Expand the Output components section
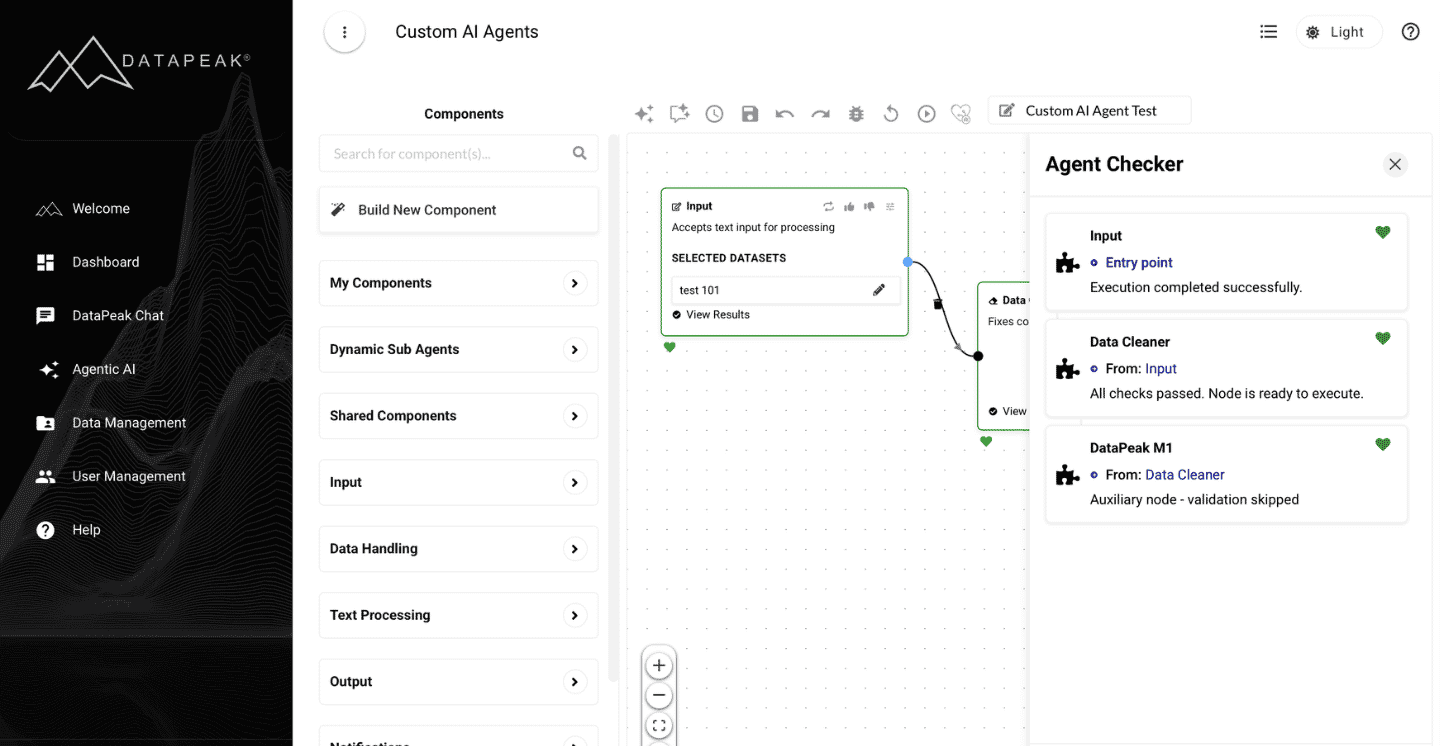Viewport: 1440px width, 746px height. tap(458, 682)
